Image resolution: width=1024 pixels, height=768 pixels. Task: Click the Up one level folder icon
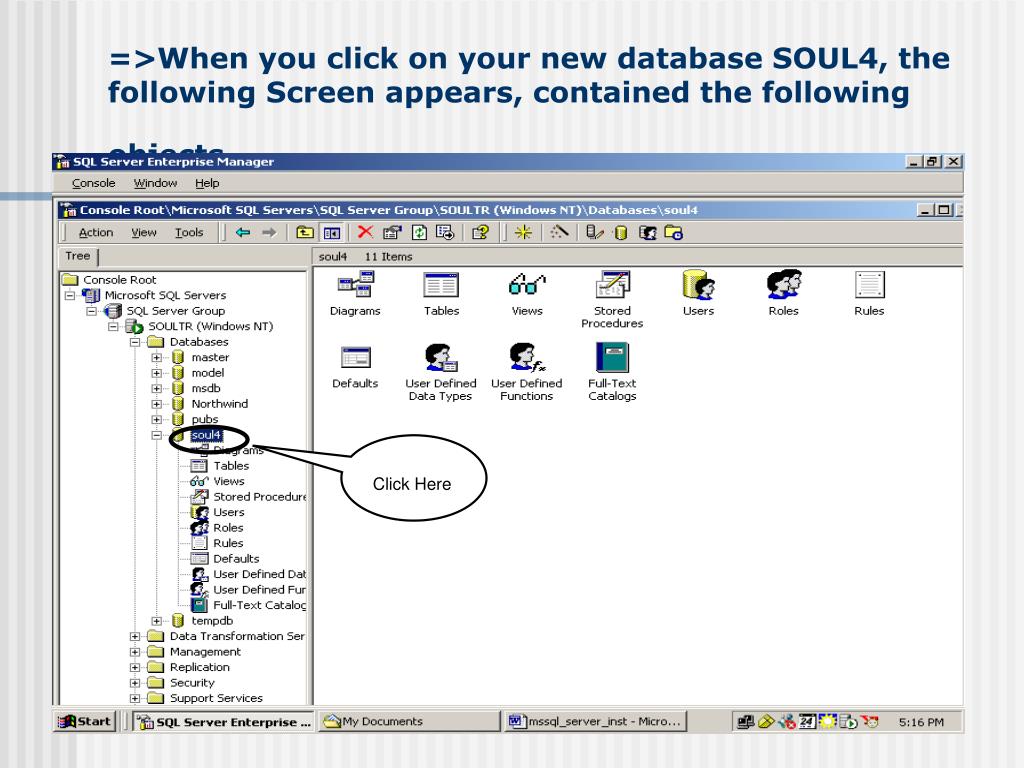point(305,232)
